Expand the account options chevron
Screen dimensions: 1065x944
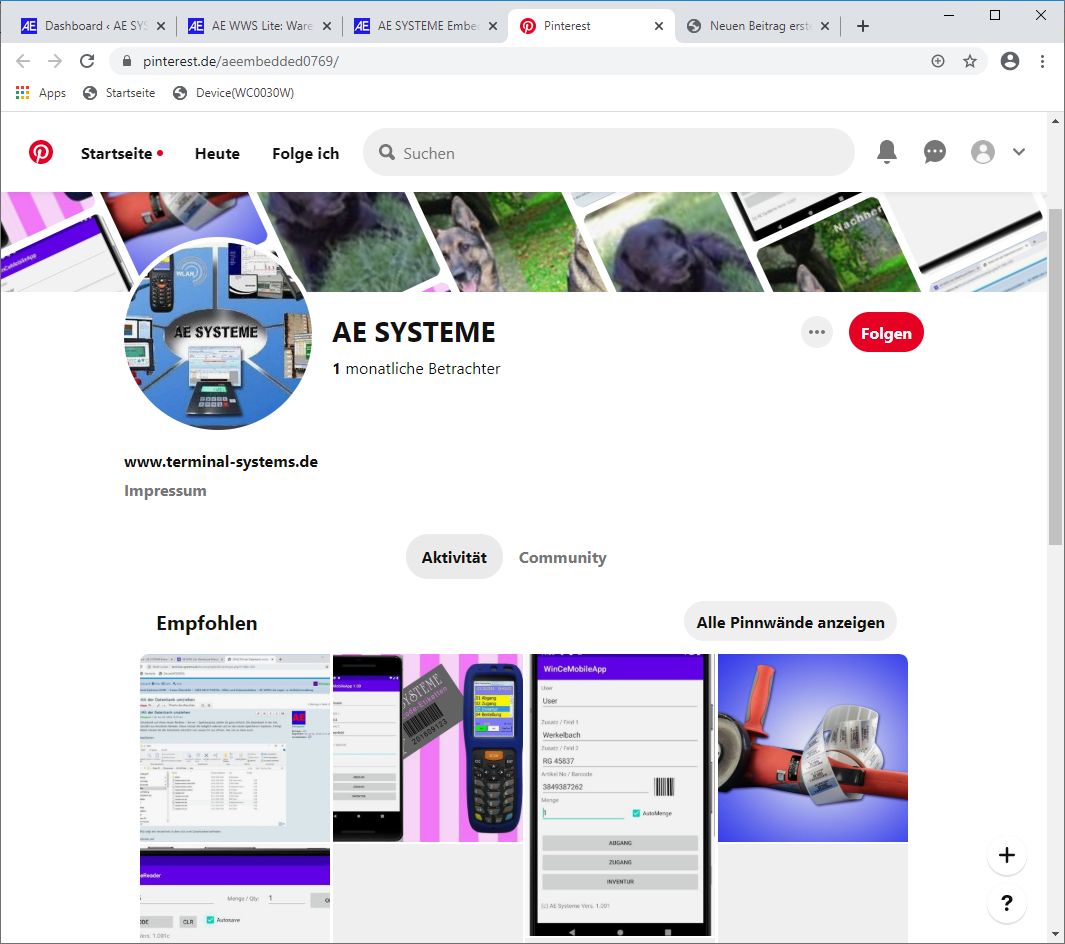pos(1019,152)
